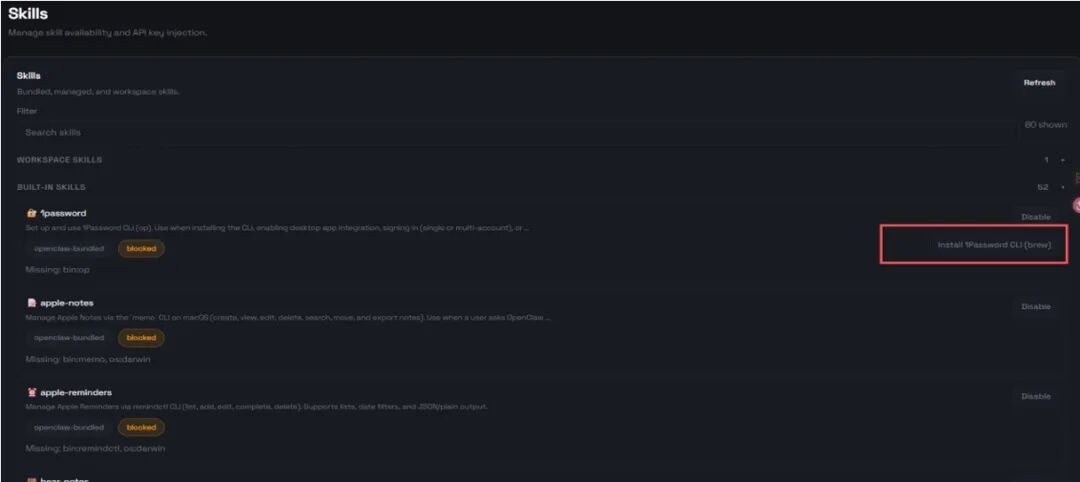Install 1Password CLI via brew
The width and height of the screenshot is (1080, 482).
[x=994, y=244]
